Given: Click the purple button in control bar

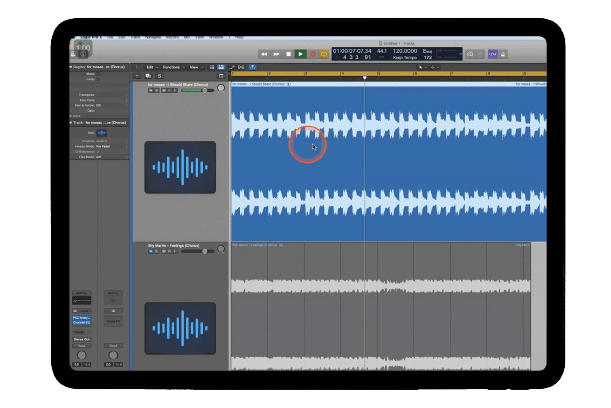Looking at the screenshot, I should click(492, 53).
